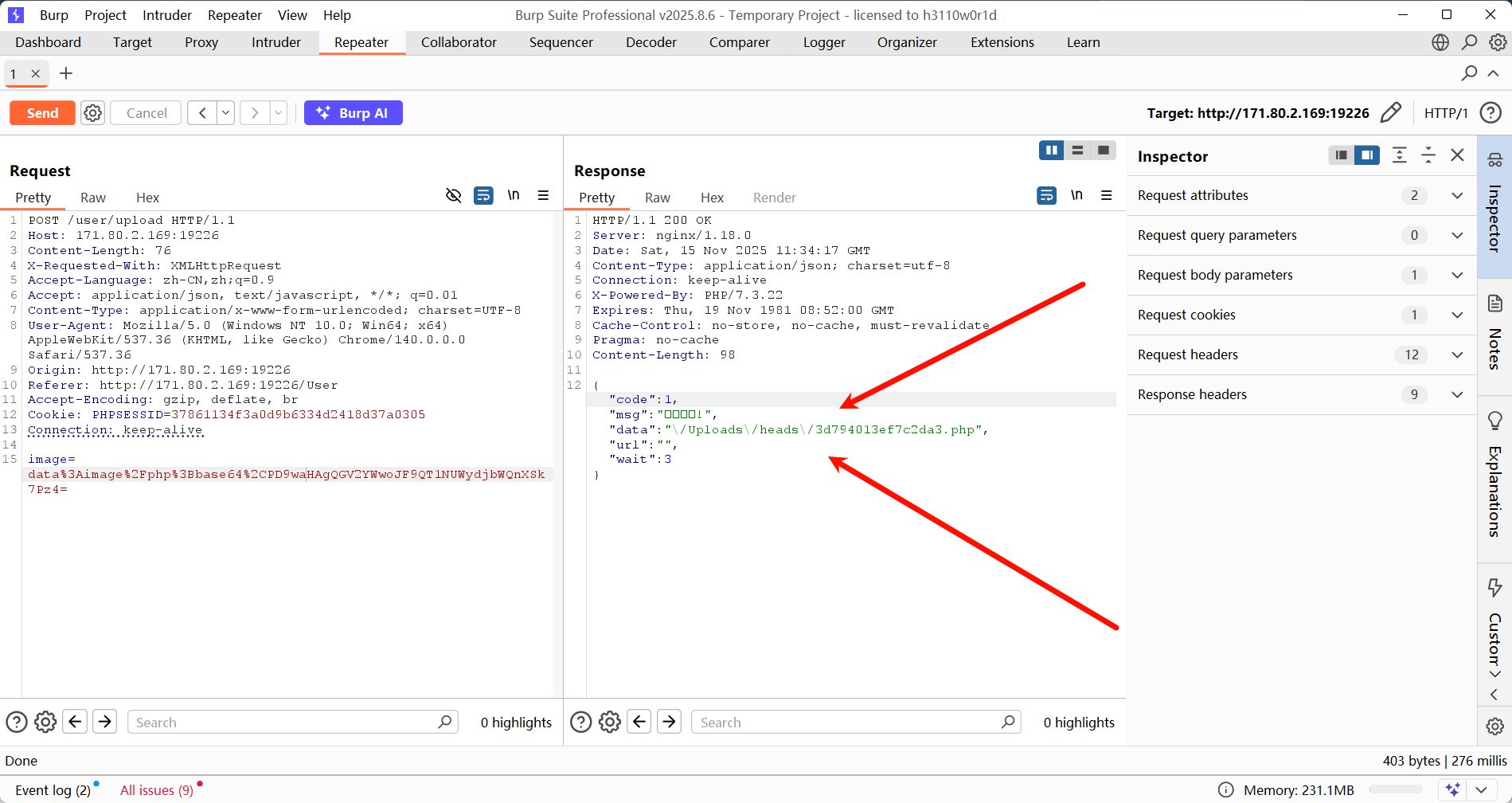Toggle word wrap in Response panel
This screenshot has width=1512, height=803.
coord(1047,195)
